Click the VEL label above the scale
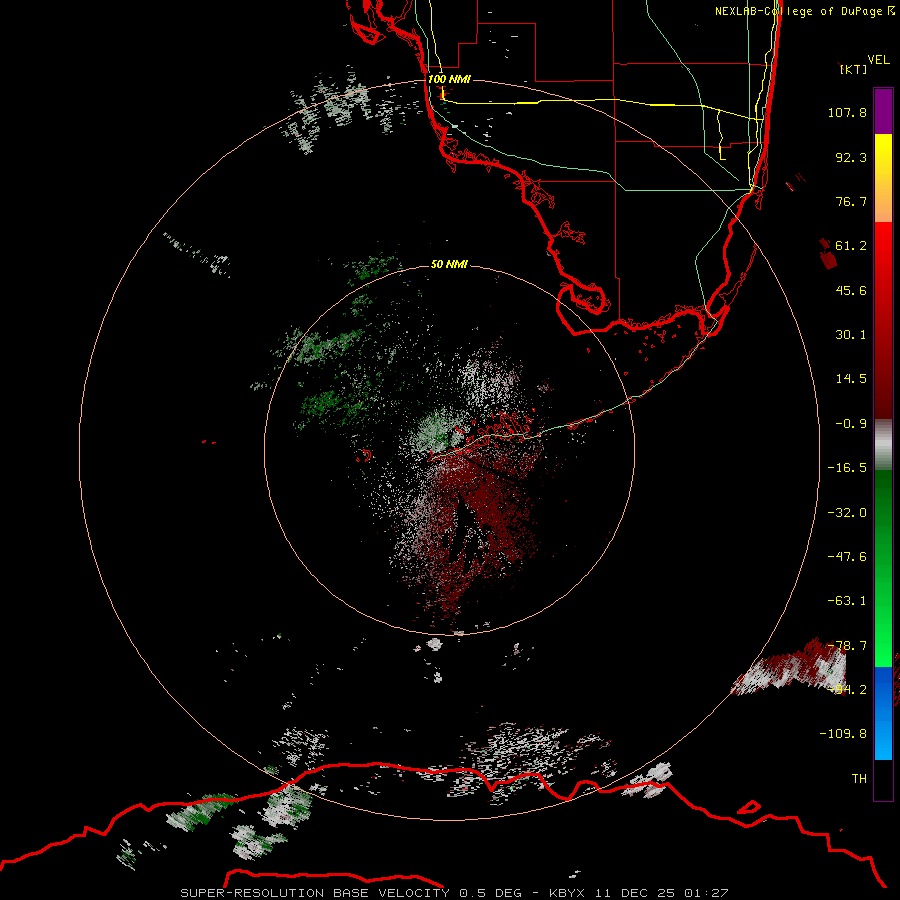This screenshot has width=900, height=900. point(879,60)
